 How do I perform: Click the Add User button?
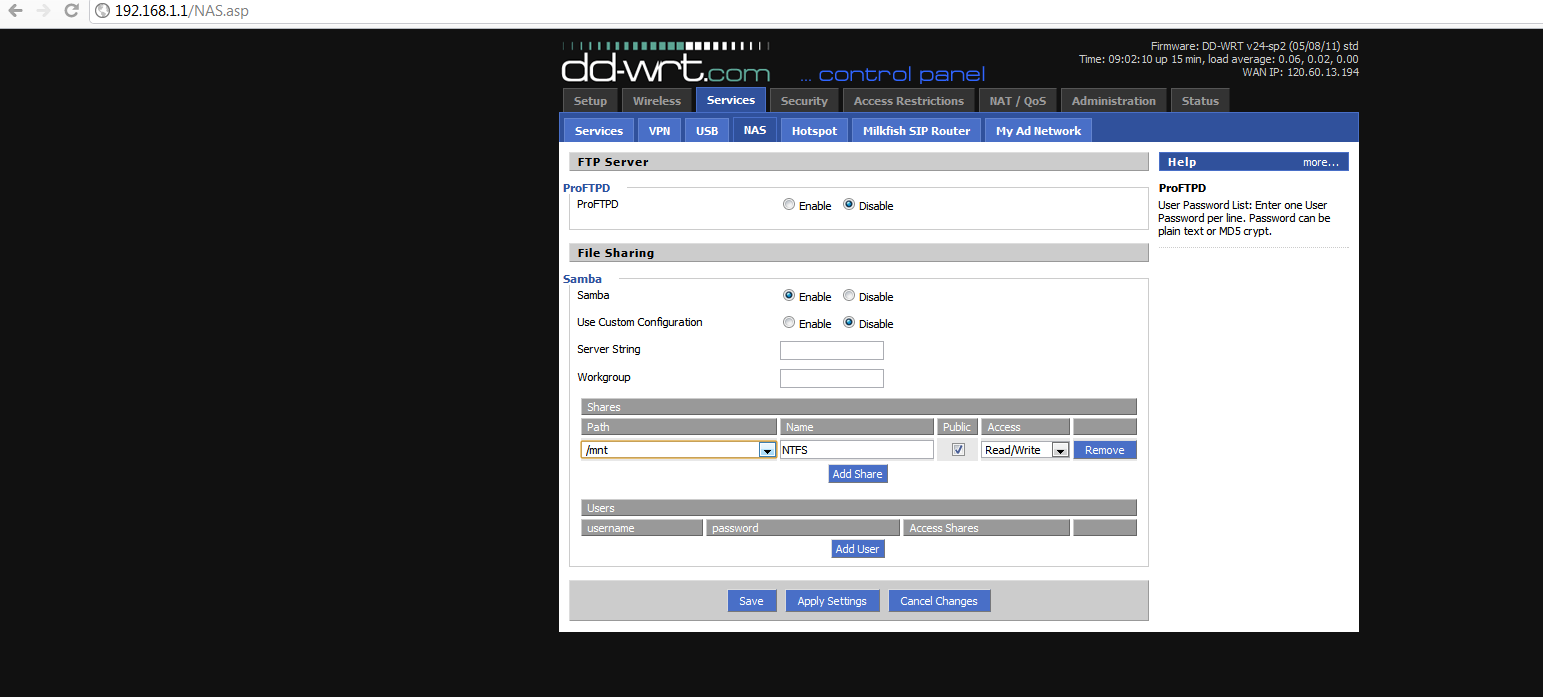[x=858, y=549]
